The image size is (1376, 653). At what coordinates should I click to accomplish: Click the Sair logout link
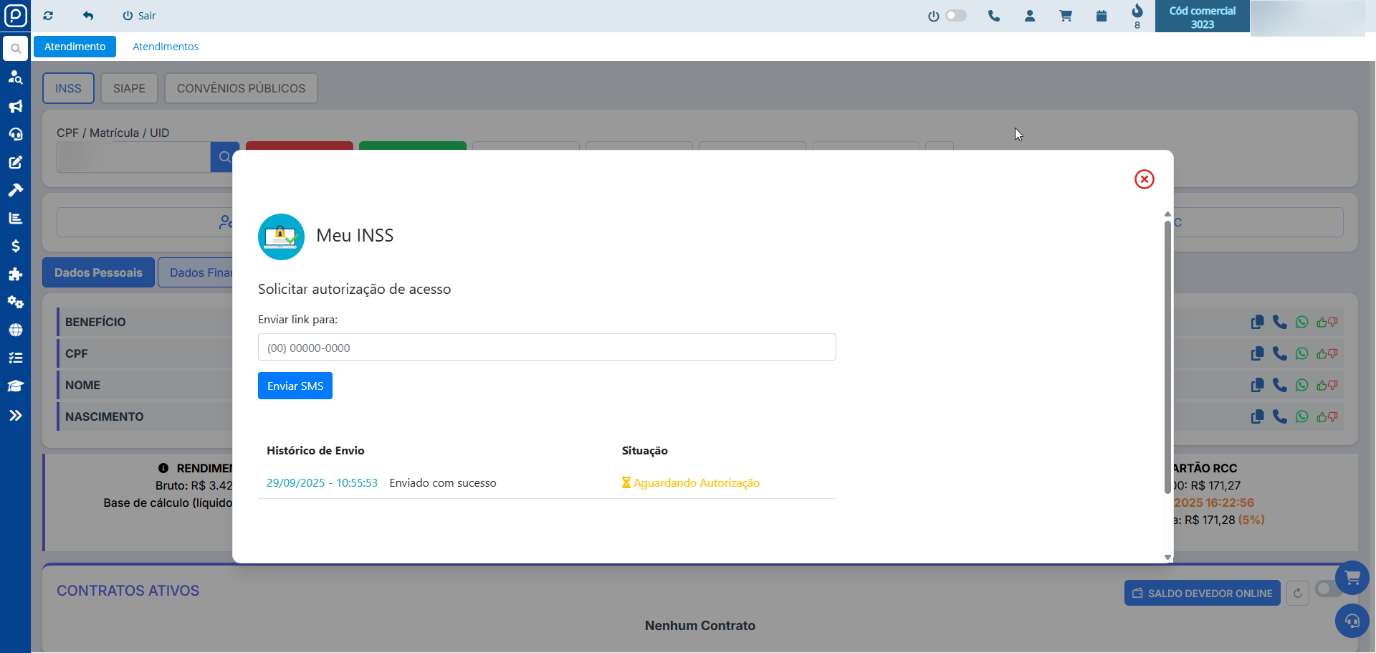coord(139,16)
